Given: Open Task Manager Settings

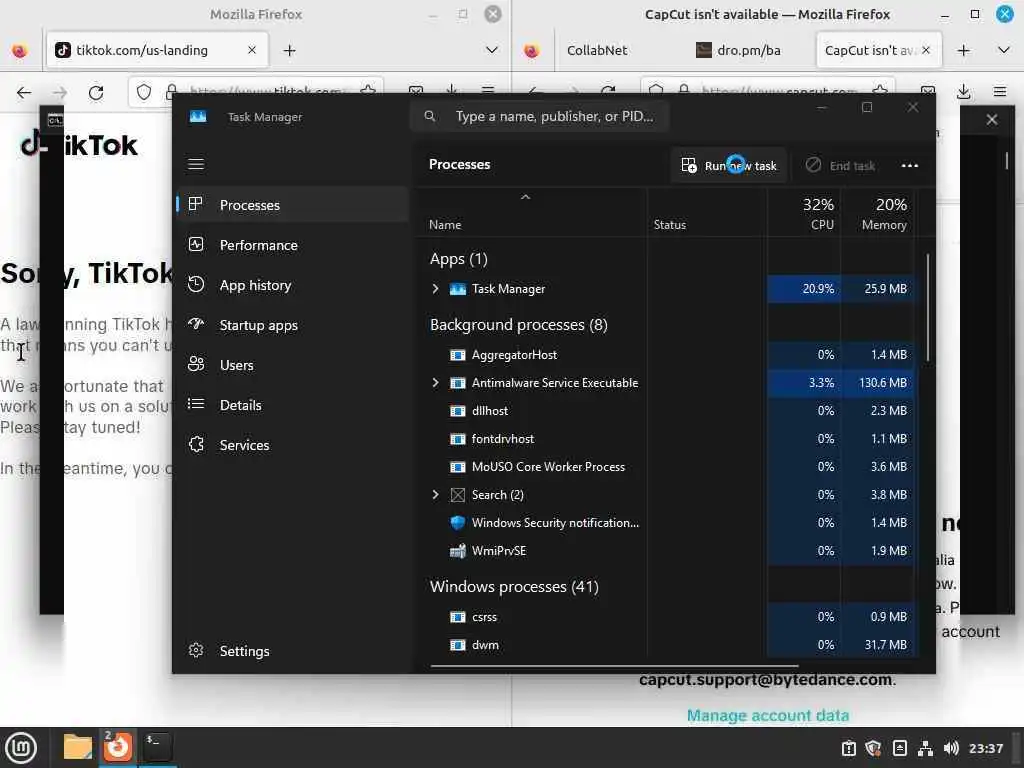Looking at the screenshot, I should (293, 650).
